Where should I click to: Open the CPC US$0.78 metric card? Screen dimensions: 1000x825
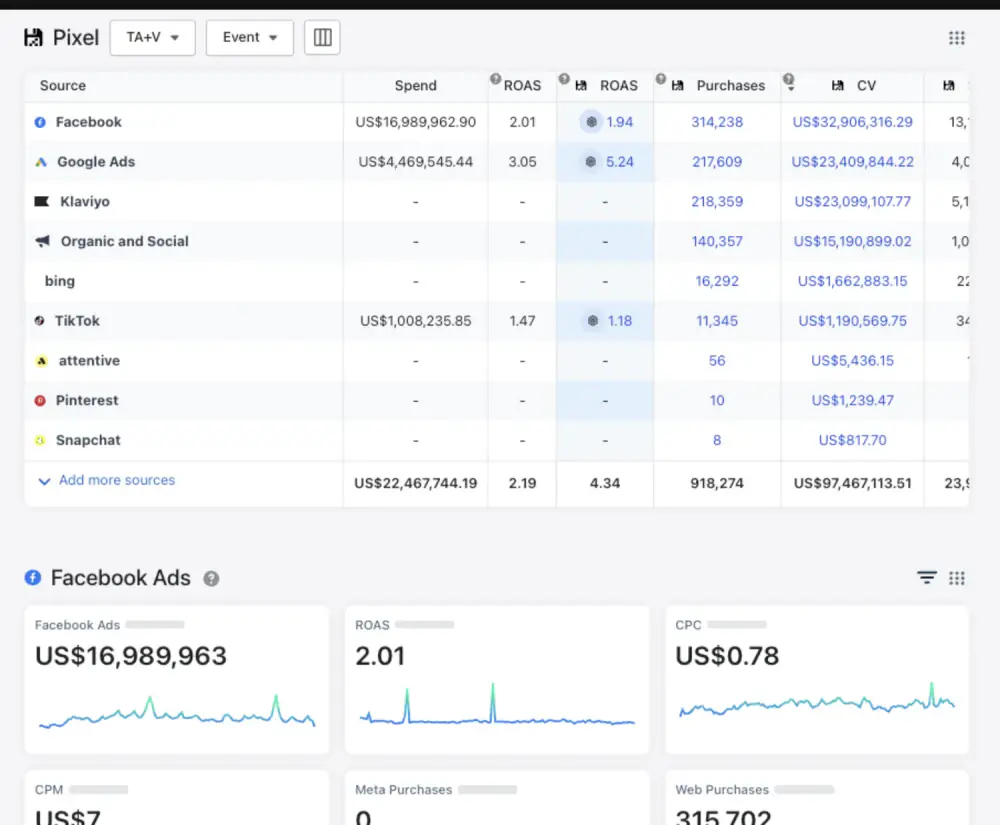click(x=817, y=680)
